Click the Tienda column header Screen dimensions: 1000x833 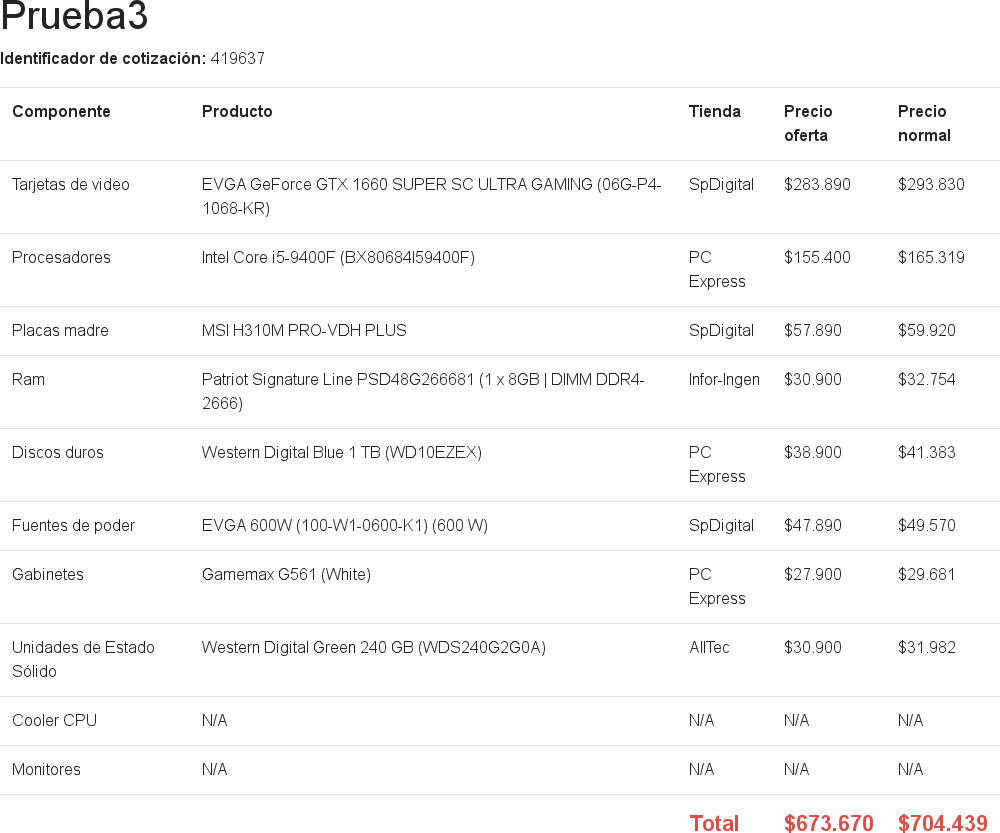(x=715, y=112)
